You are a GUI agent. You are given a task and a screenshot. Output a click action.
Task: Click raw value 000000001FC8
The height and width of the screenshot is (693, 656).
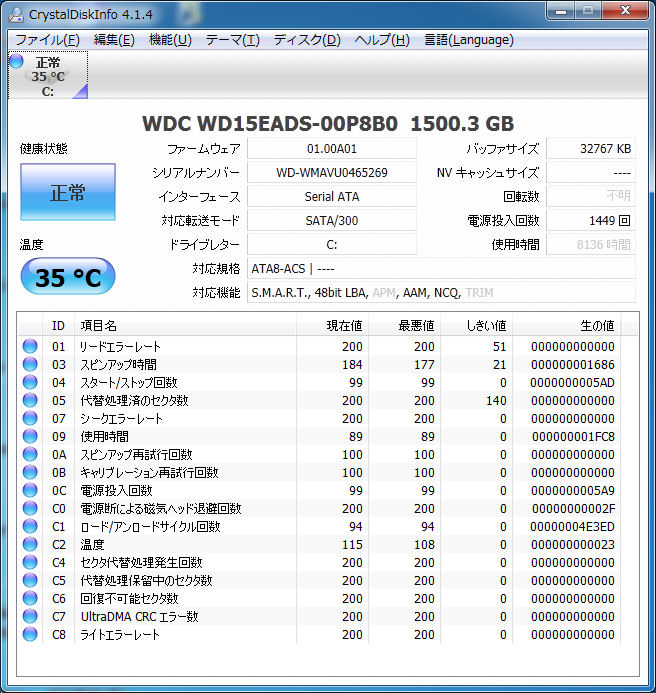tap(573, 437)
